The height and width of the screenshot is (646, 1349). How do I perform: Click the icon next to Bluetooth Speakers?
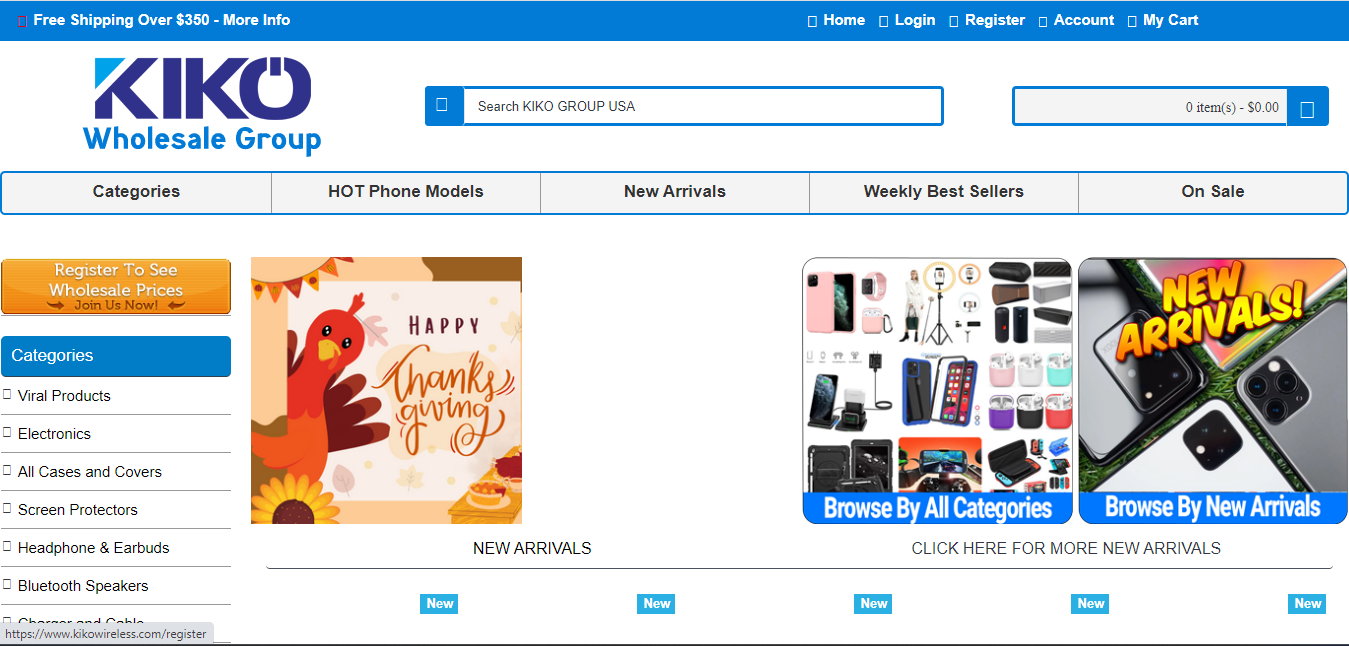pyautogui.click(x=7, y=584)
